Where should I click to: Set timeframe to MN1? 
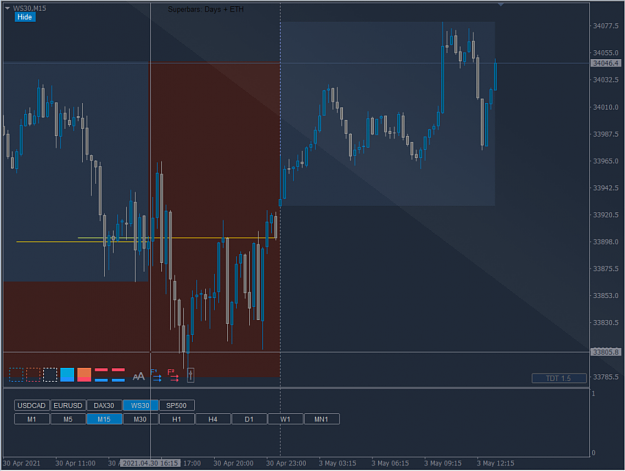321,419
